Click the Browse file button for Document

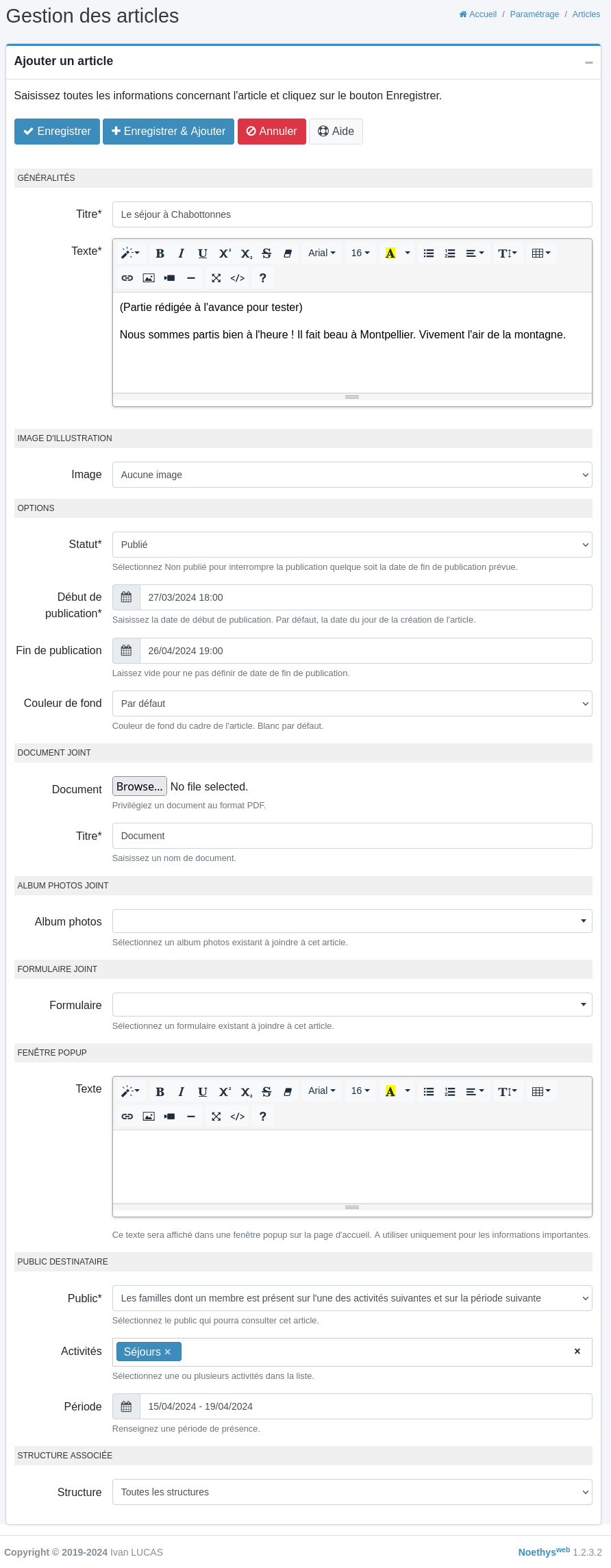pos(140,786)
